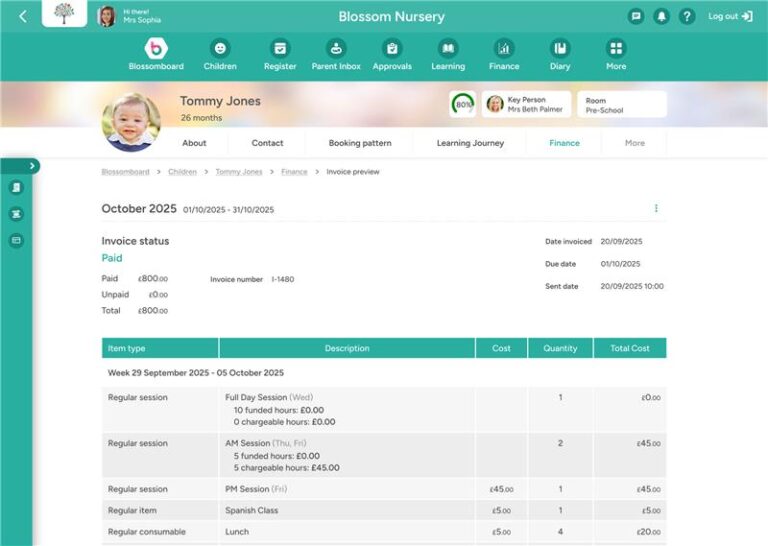Follow the Children breadcrumb link

[x=182, y=172]
